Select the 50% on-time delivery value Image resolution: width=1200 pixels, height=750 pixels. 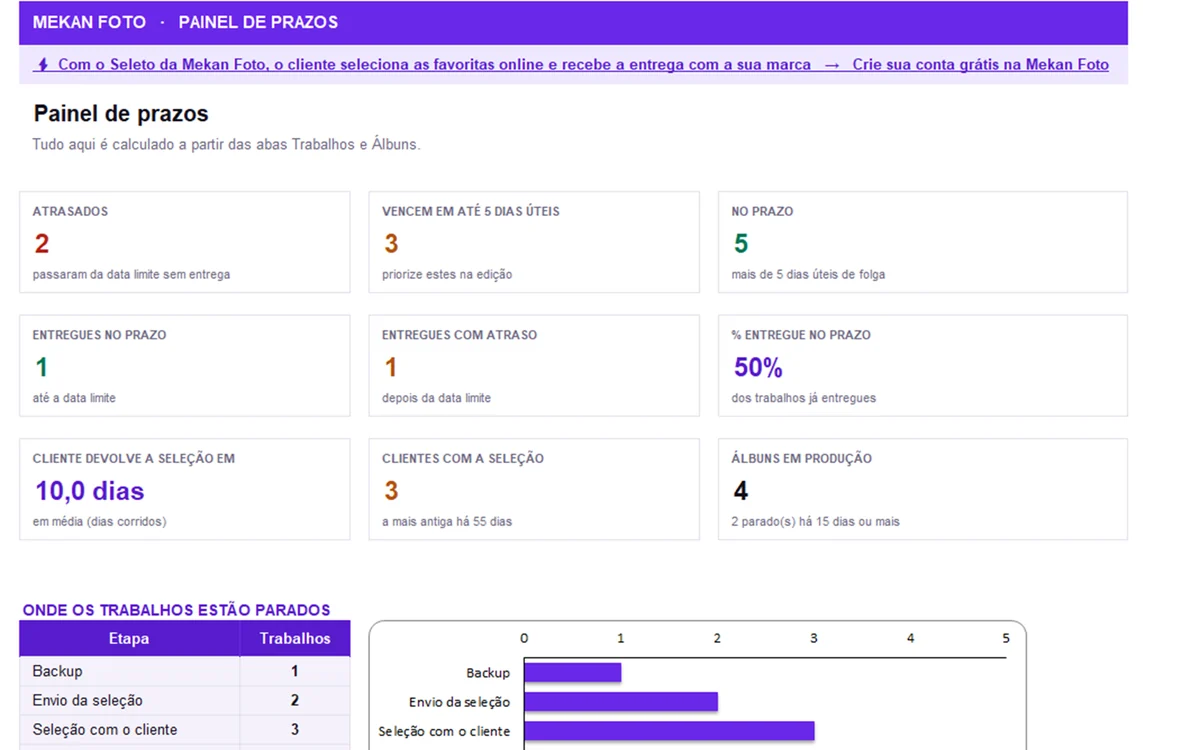coord(758,367)
